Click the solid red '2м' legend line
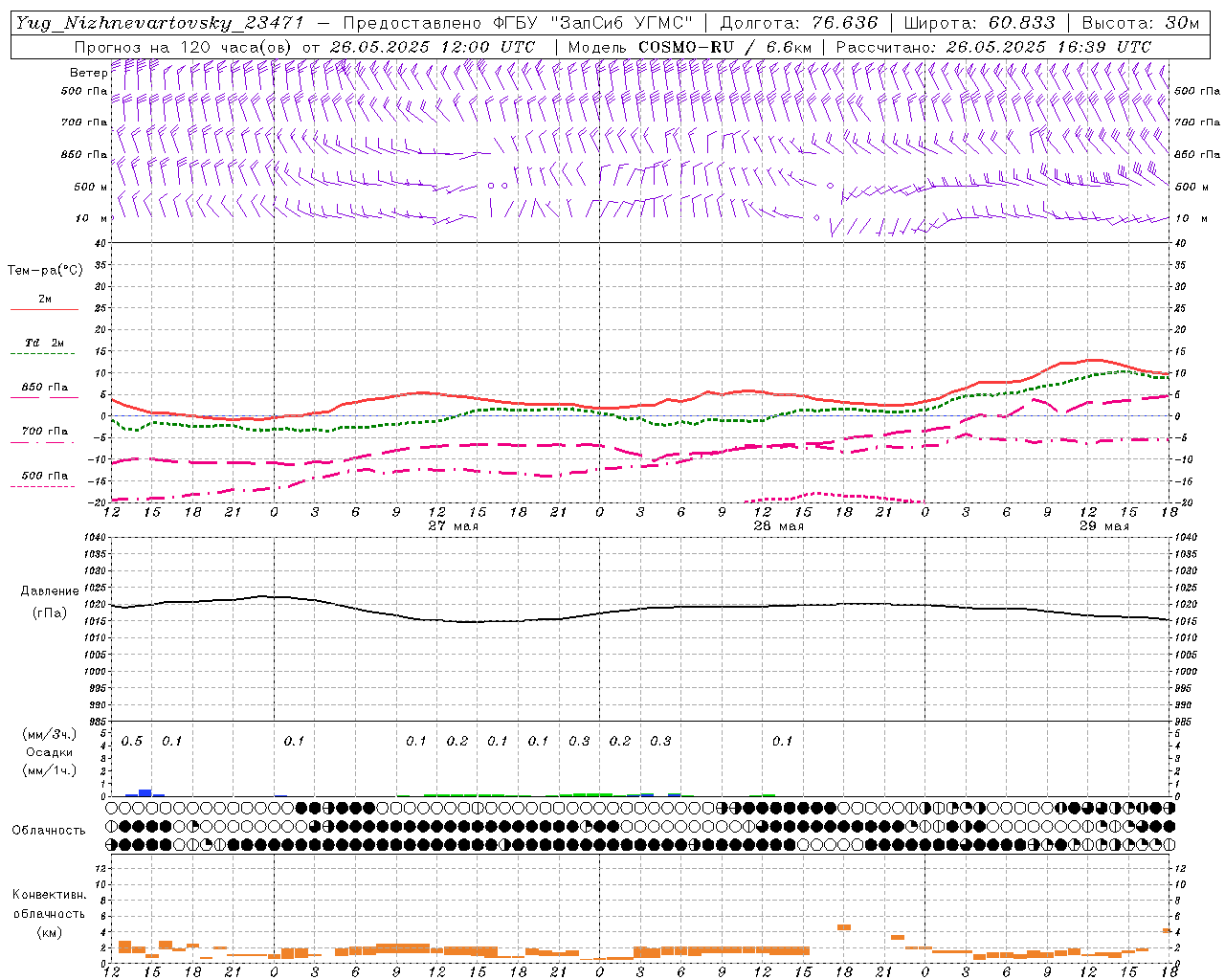 [x=44, y=309]
